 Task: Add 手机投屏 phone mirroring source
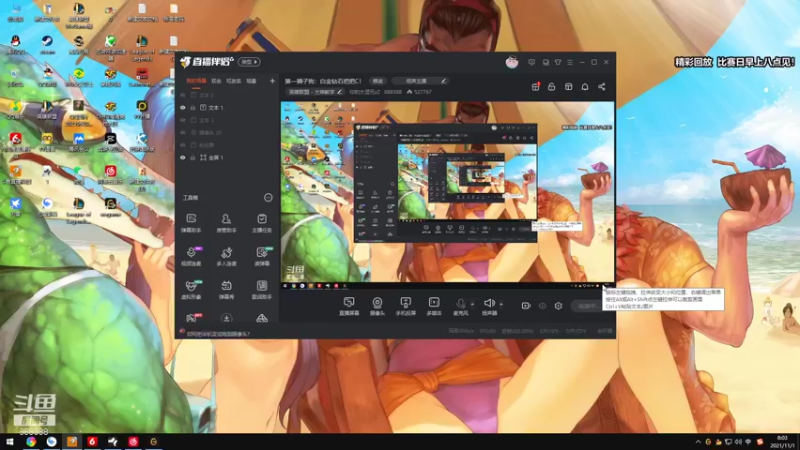[x=406, y=306]
